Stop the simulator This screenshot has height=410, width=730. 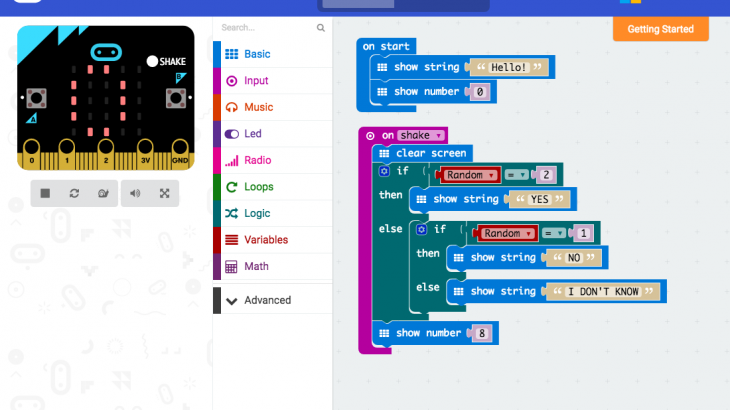pos(45,193)
